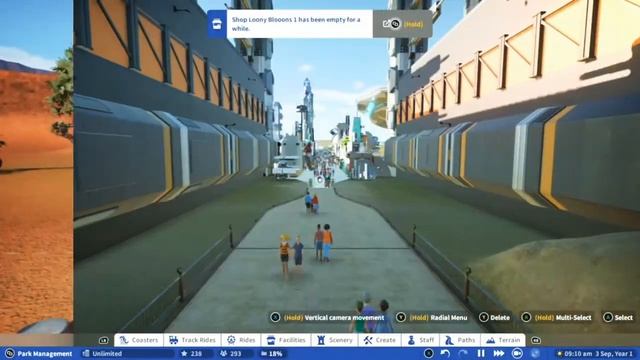Click the star rating icon
The image size is (640, 360).
[184, 353]
